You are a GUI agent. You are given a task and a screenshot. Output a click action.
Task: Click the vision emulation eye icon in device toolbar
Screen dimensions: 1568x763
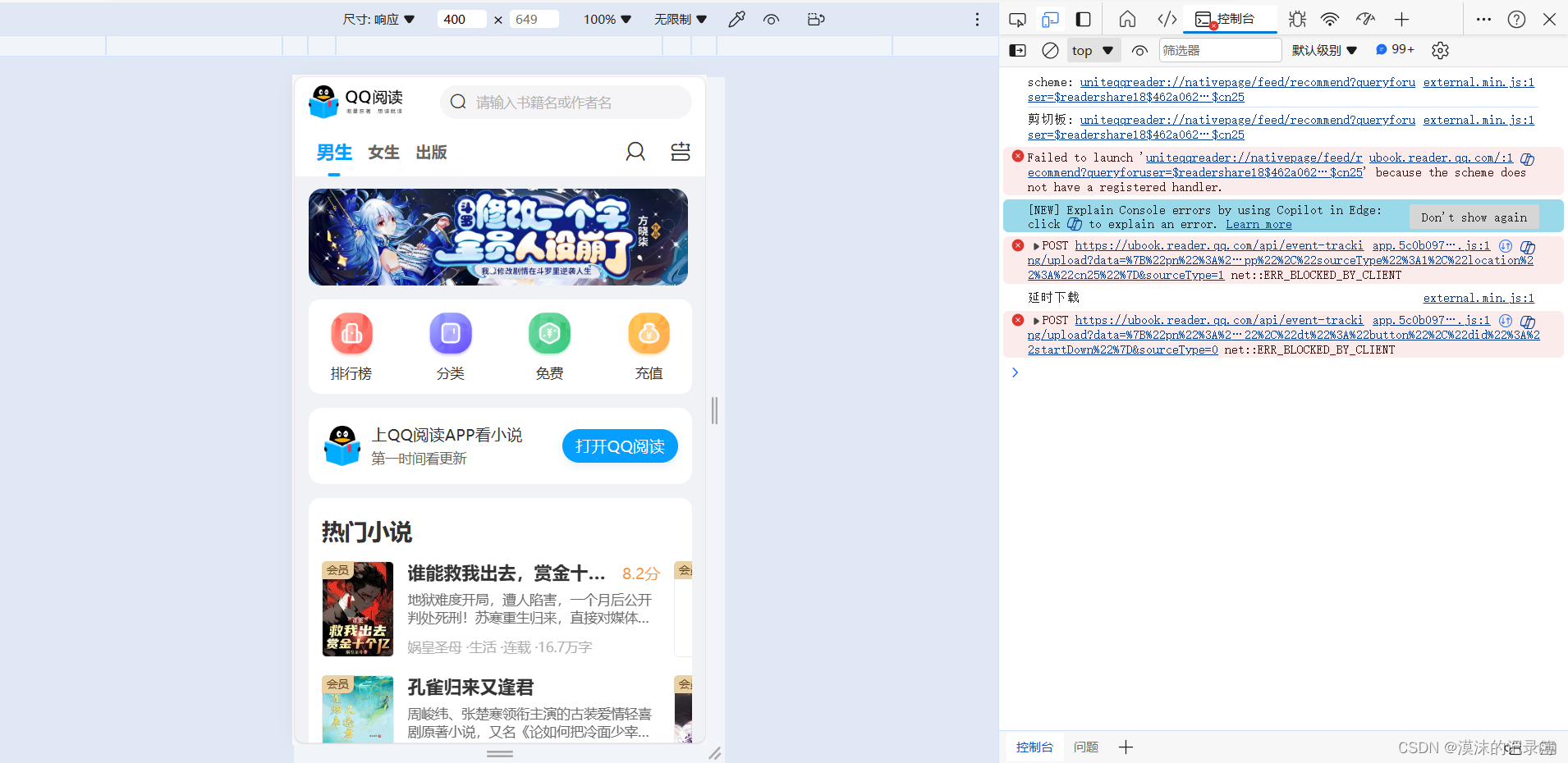(x=771, y=20)
